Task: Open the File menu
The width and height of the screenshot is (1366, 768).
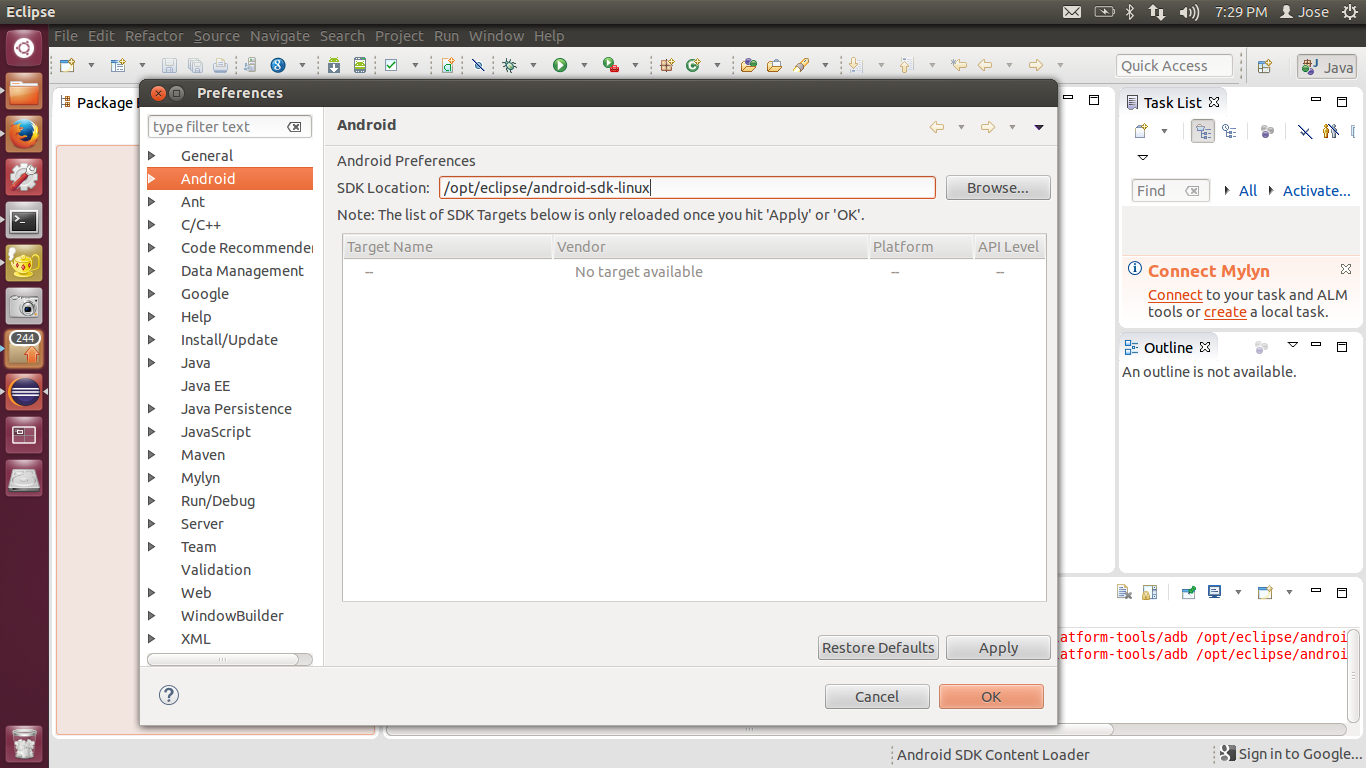Action: point(65,36)
